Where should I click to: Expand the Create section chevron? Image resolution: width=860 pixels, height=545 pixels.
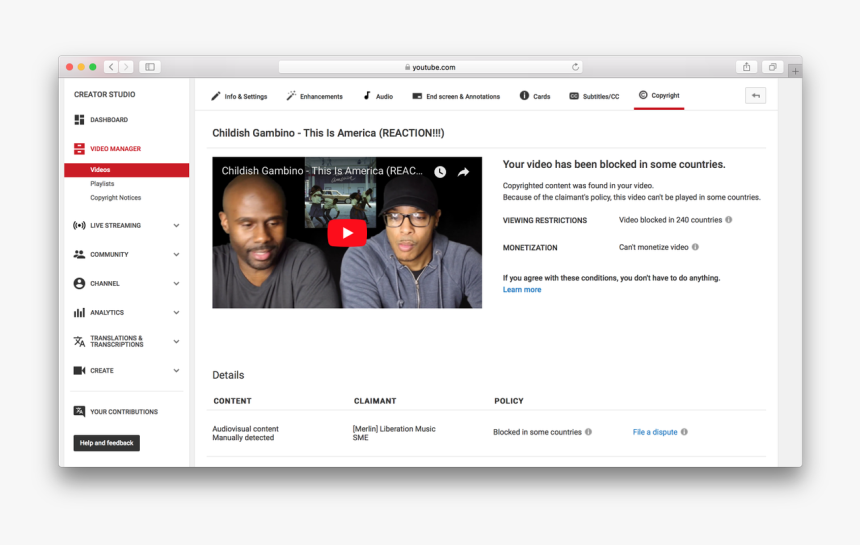tap(176, 371)
